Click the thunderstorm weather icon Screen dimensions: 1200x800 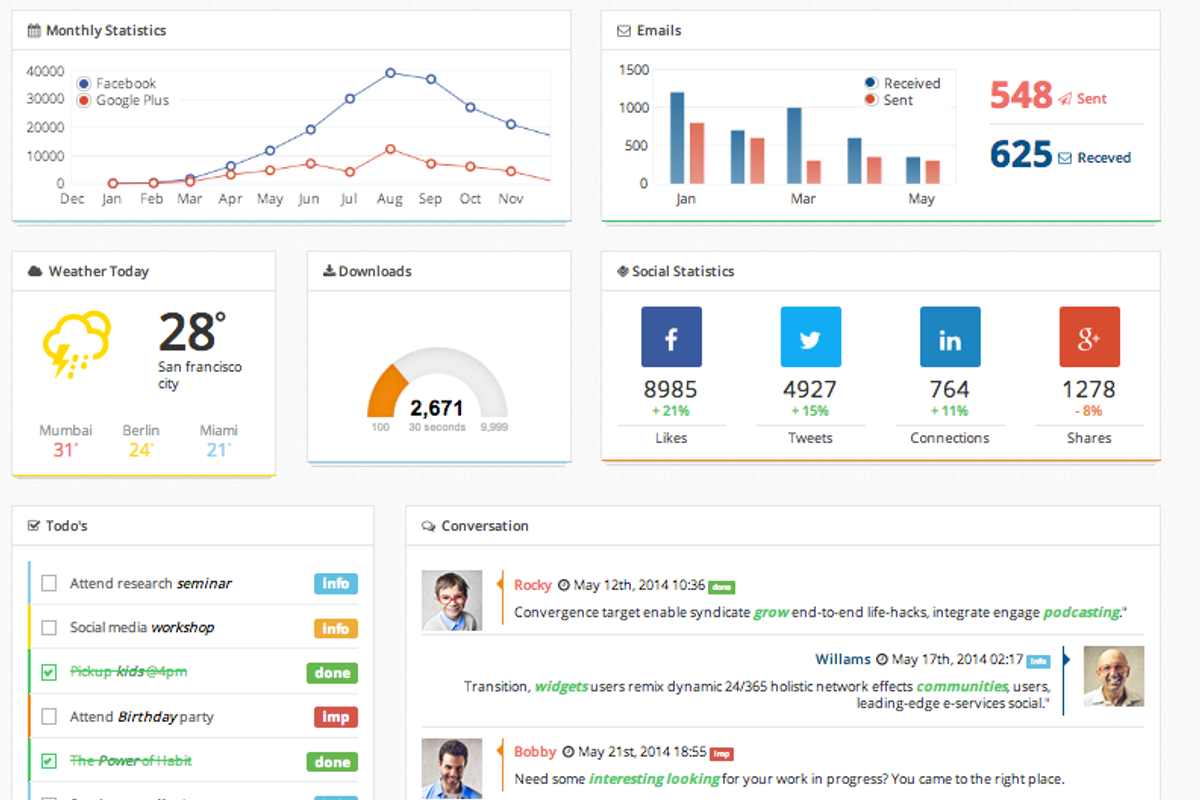(x=76, y=345)
